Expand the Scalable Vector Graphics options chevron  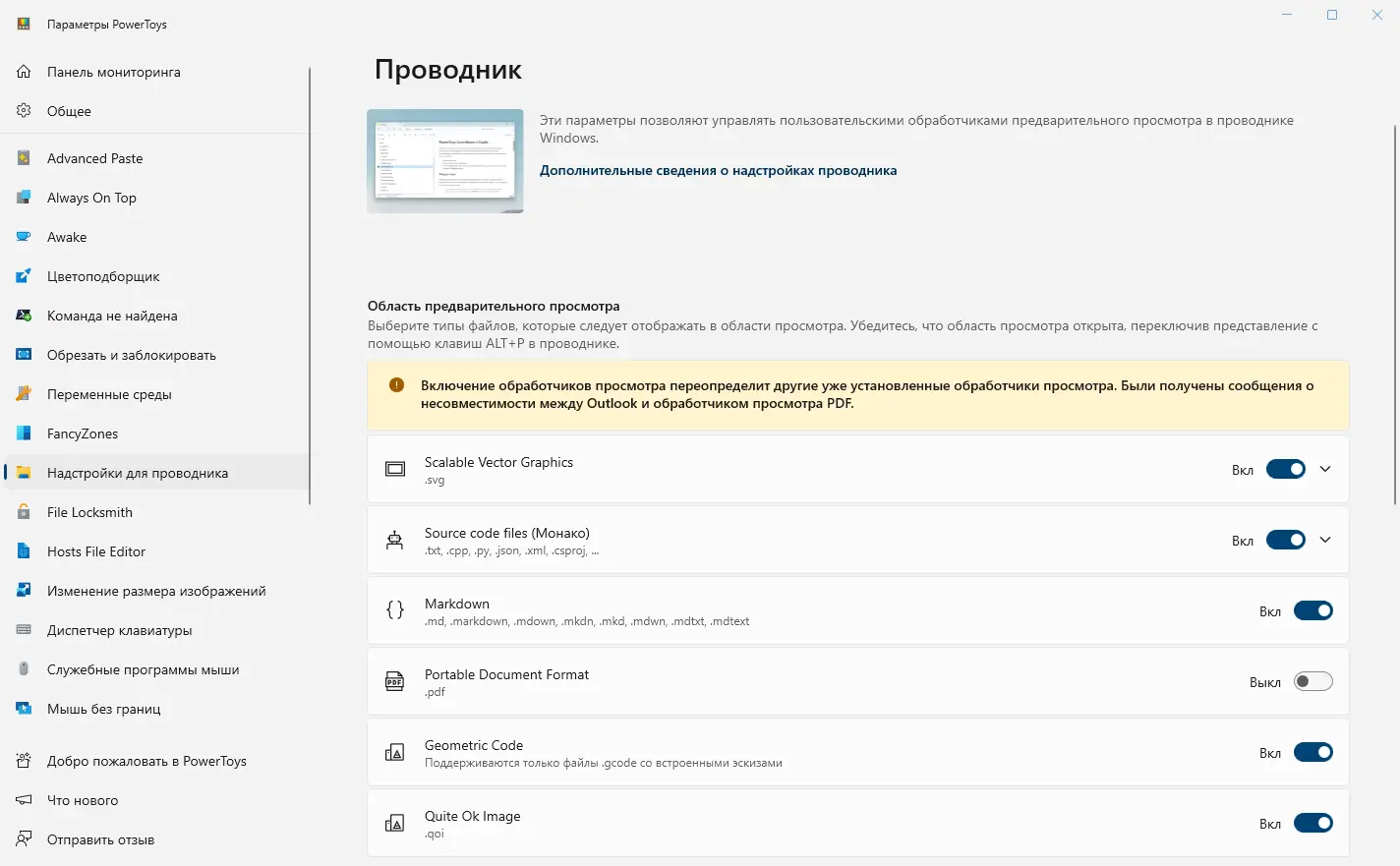click(1325, 469)
